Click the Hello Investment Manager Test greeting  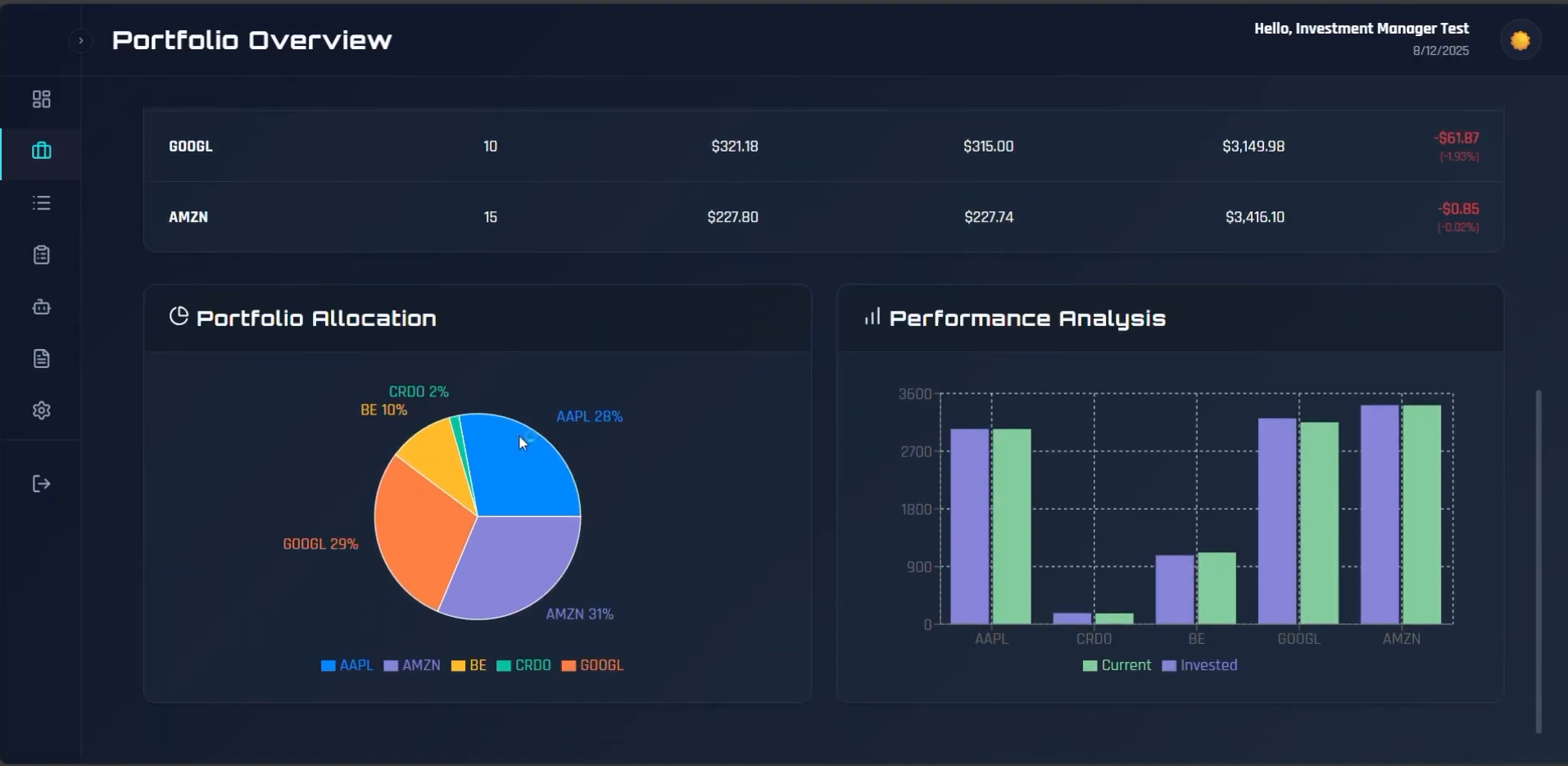[x=1360, y=28]
